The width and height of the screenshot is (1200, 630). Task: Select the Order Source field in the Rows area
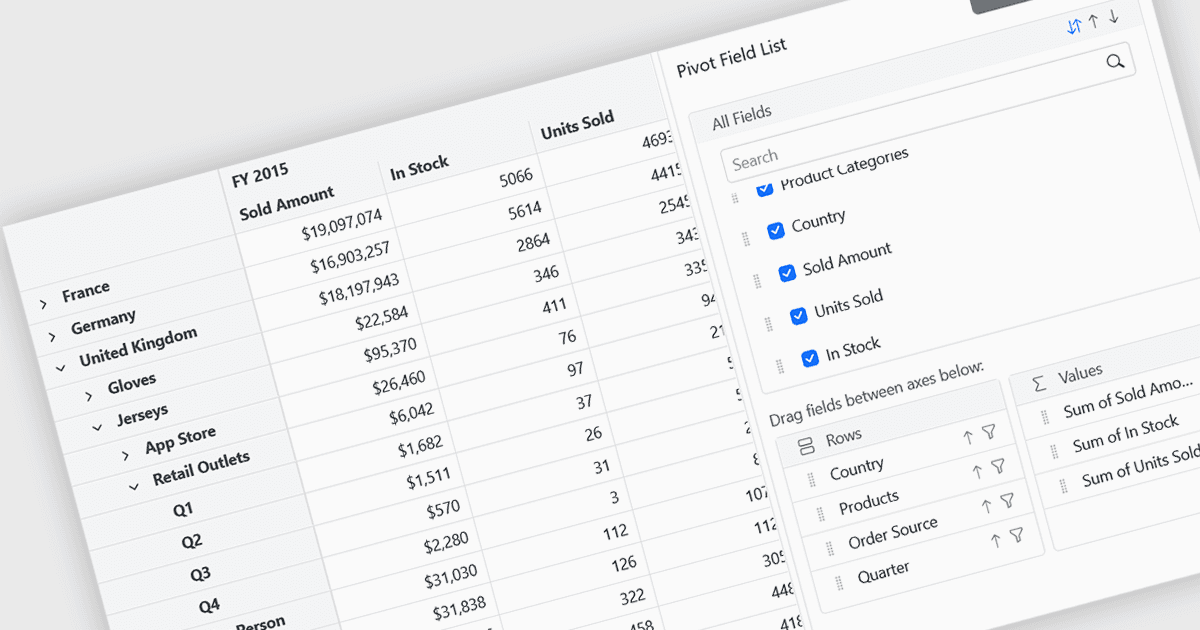pyautogui.click(x=893, y=532)
